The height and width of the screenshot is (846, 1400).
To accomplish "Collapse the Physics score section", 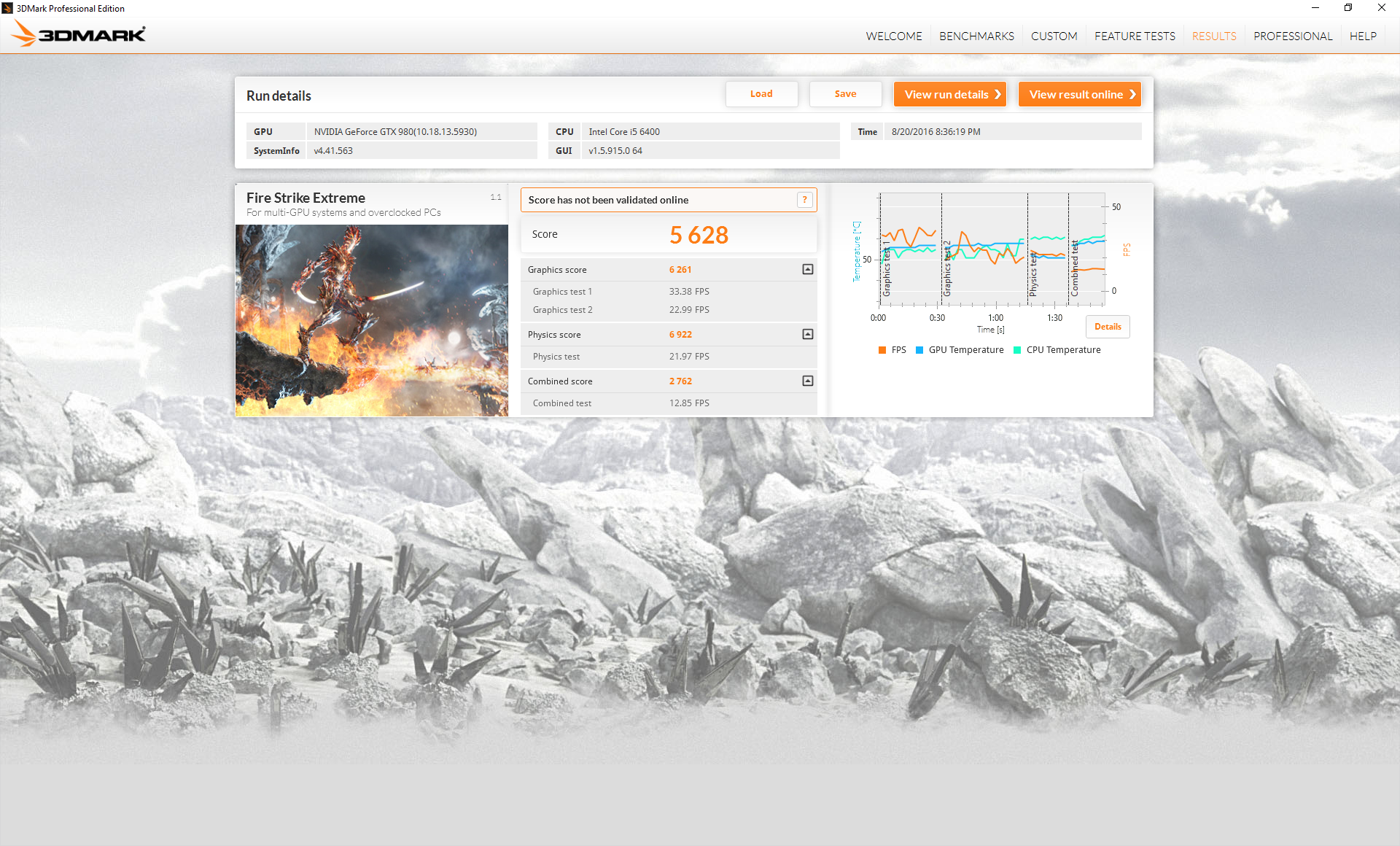I will tap(808, 335).
